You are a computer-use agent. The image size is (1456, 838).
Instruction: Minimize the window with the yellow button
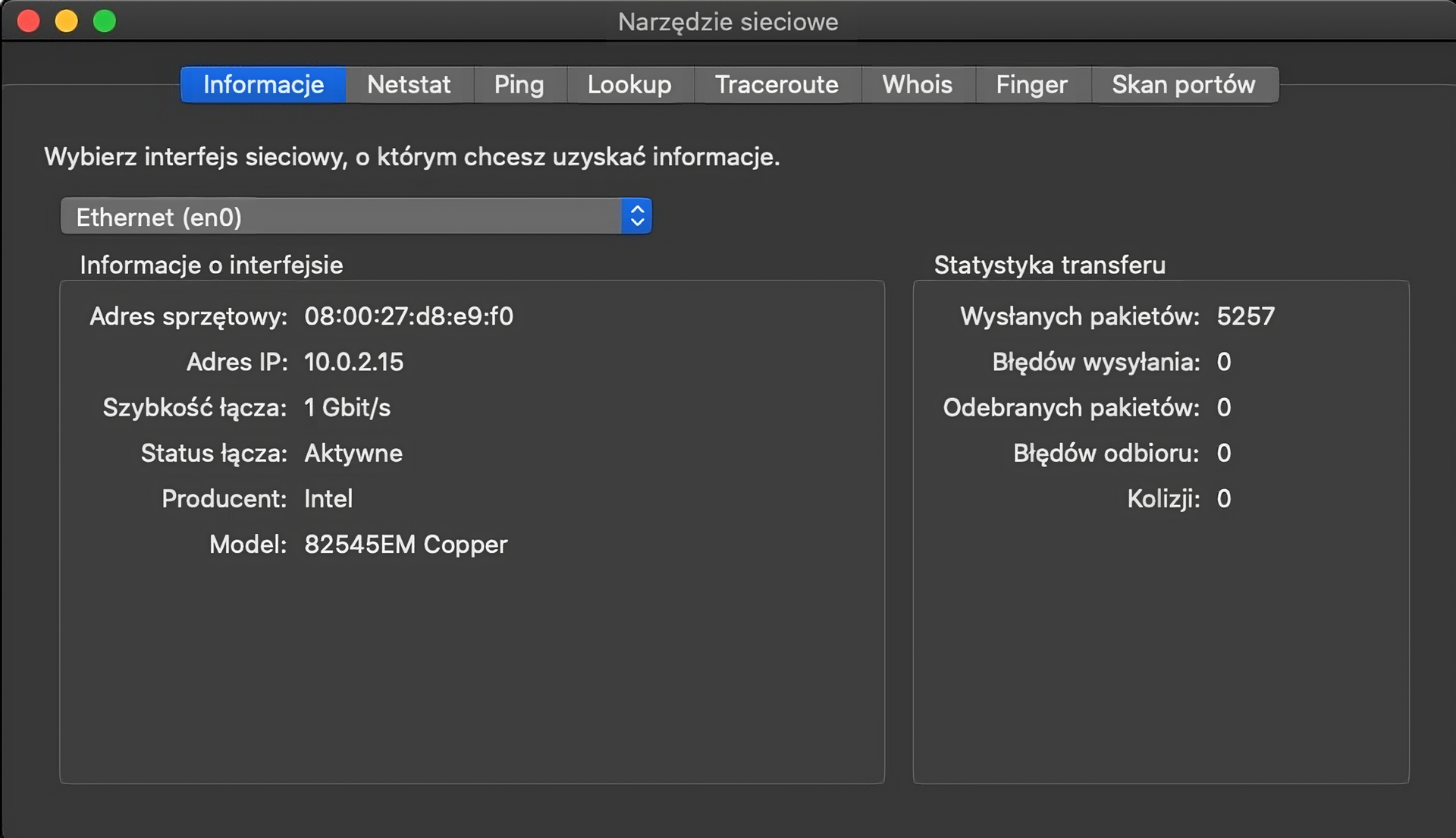click(67, 20)
